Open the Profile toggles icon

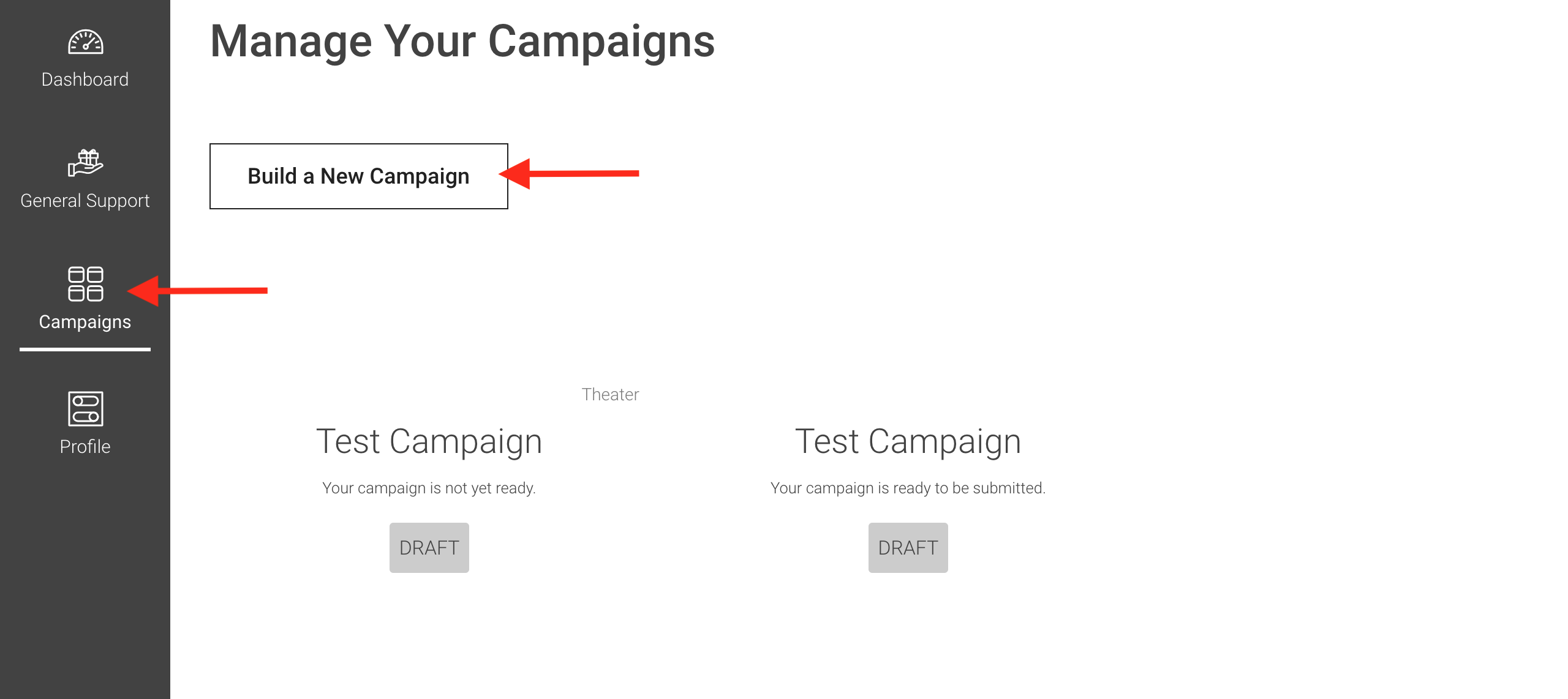tap(85, 409)
